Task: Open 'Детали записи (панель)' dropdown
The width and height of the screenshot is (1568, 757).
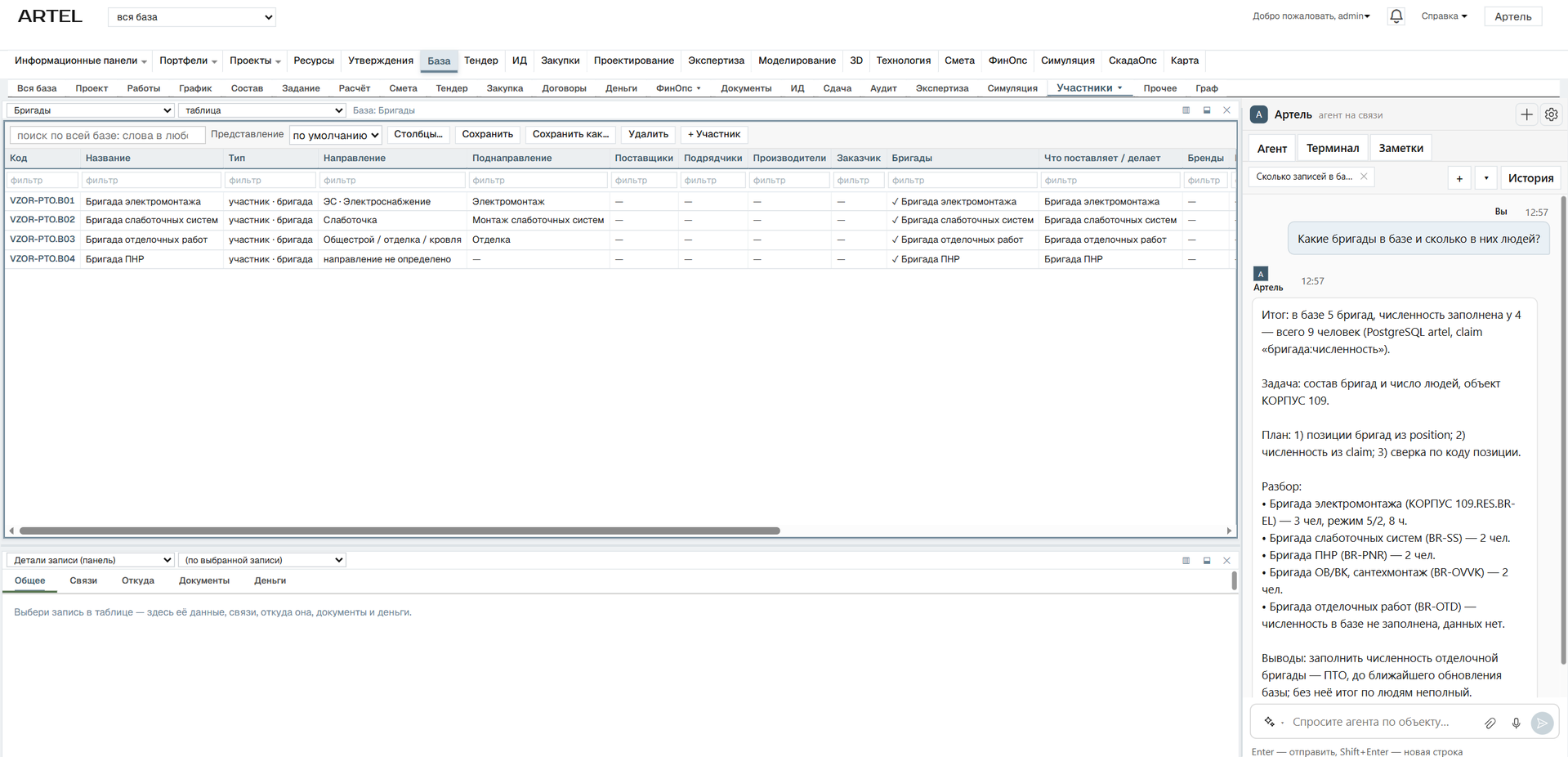Action: tap(91, 560)
